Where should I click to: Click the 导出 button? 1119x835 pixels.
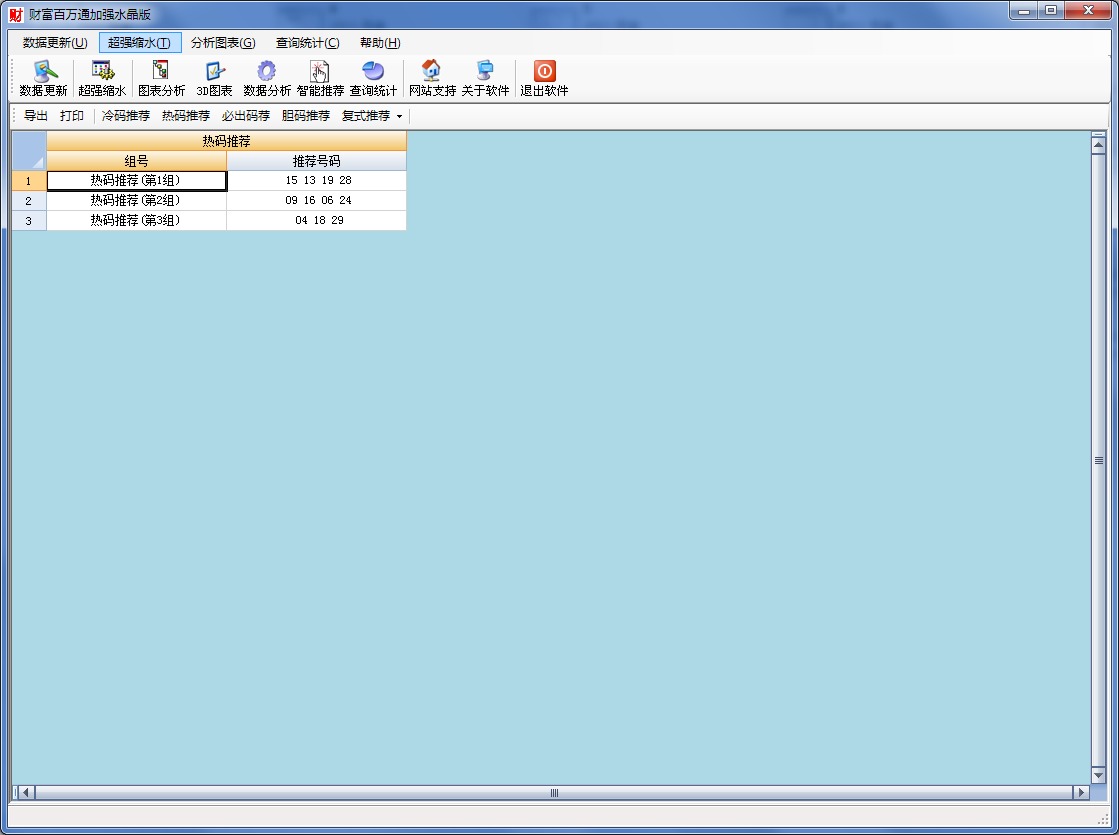[x=36, y=116]
